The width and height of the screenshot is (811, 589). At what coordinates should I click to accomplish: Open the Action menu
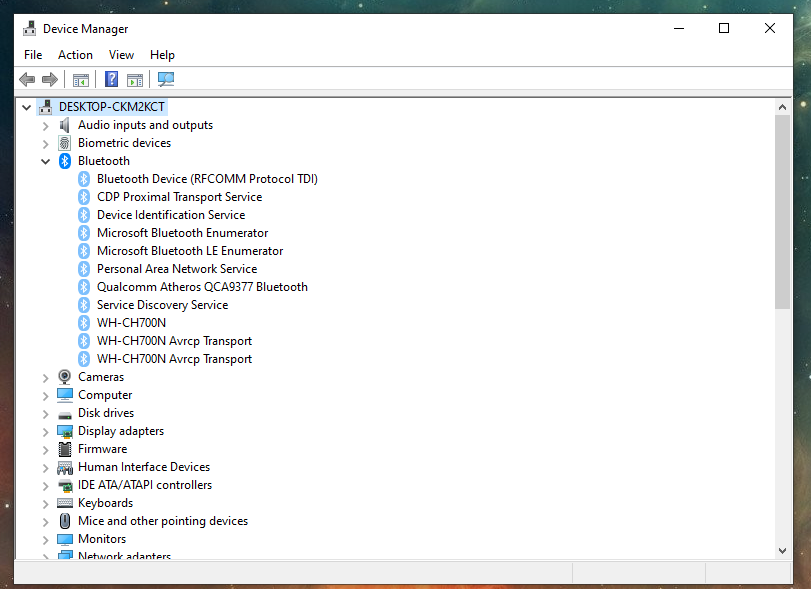76,55
